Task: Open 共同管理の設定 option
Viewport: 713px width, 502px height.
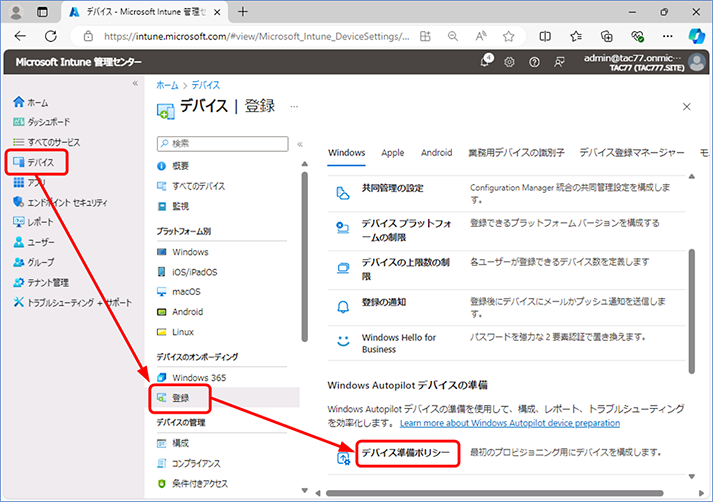Action: tap(392, 188)
